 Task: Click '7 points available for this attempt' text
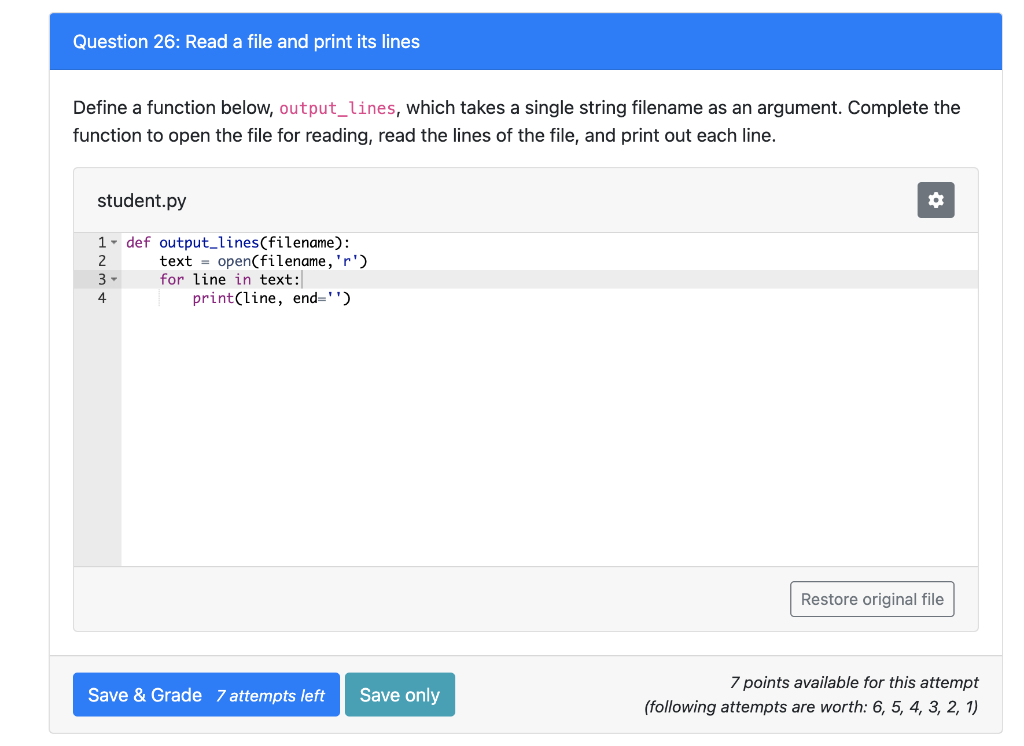coord(854,683)
